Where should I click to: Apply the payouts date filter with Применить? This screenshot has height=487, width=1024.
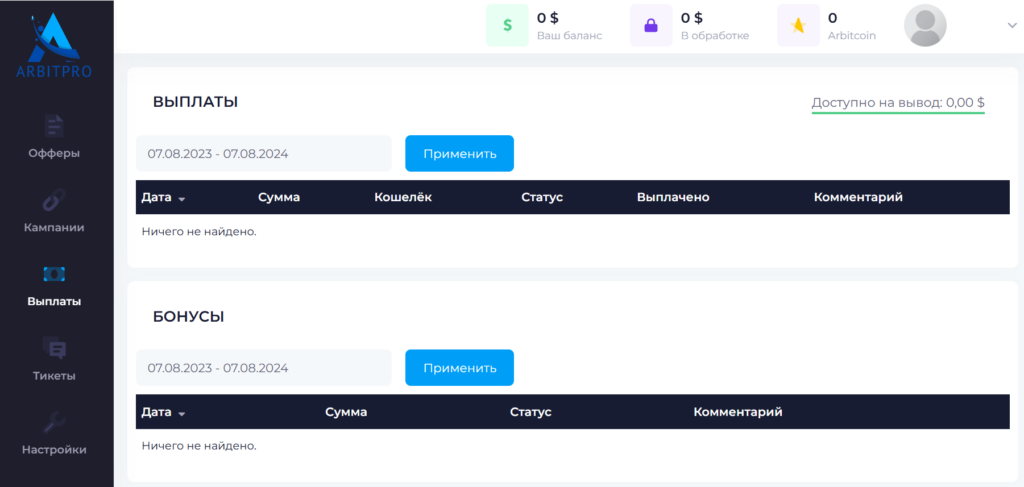point(460,153)
